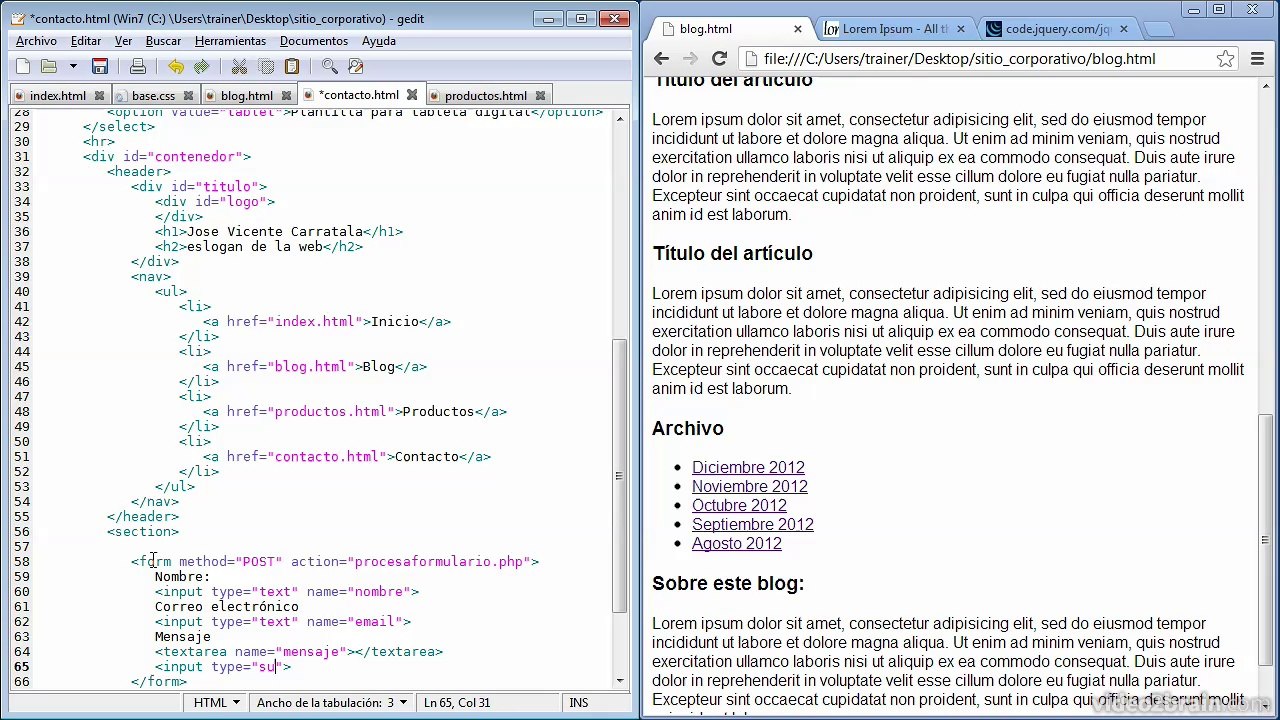Viewport: 1280px width, 720px height.
Task: Click the Jose Vicente Carratala h1 text
Action: pos(275,232)
